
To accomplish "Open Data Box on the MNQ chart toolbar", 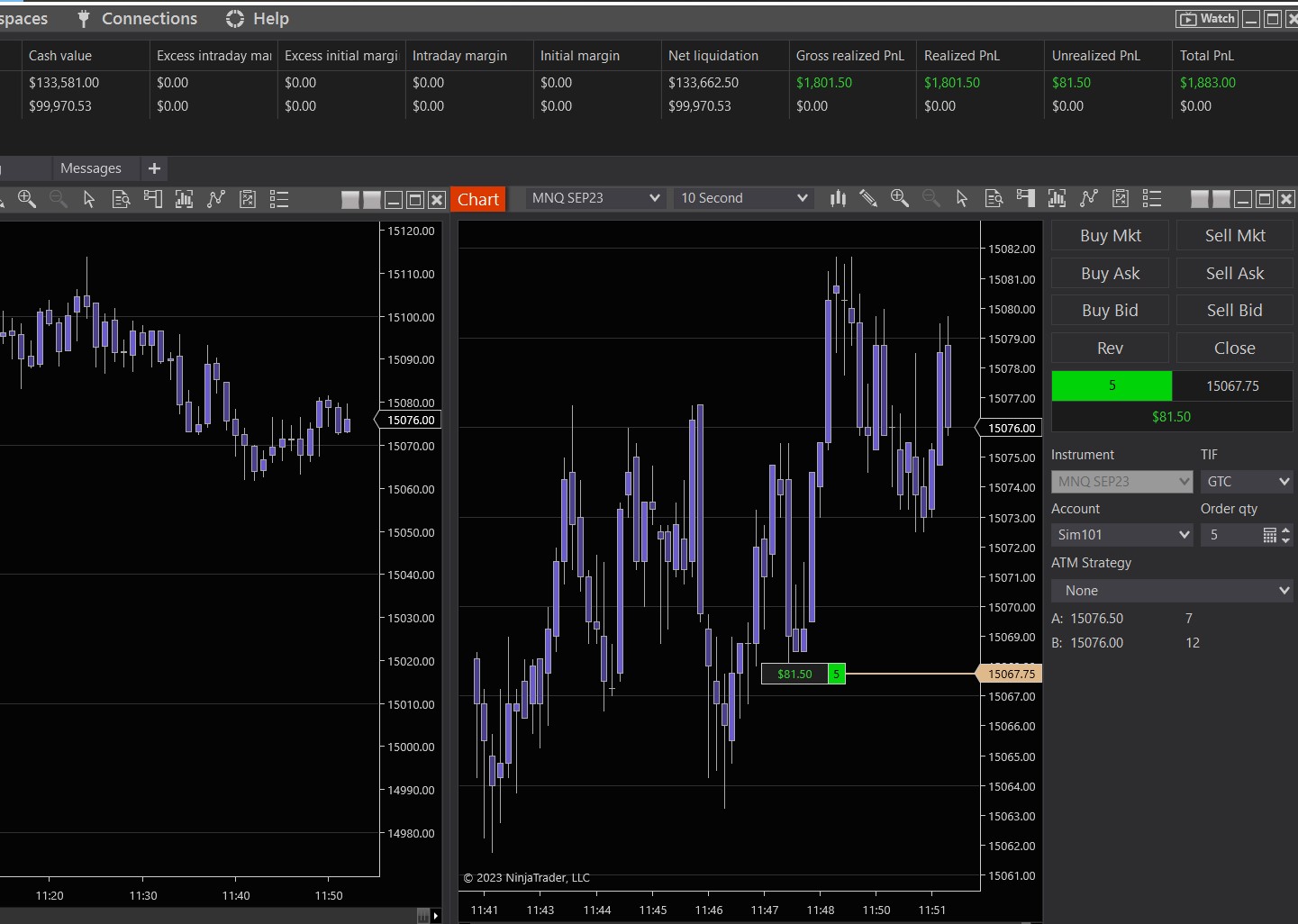I will pyautogui.click(x=994, y=199).
